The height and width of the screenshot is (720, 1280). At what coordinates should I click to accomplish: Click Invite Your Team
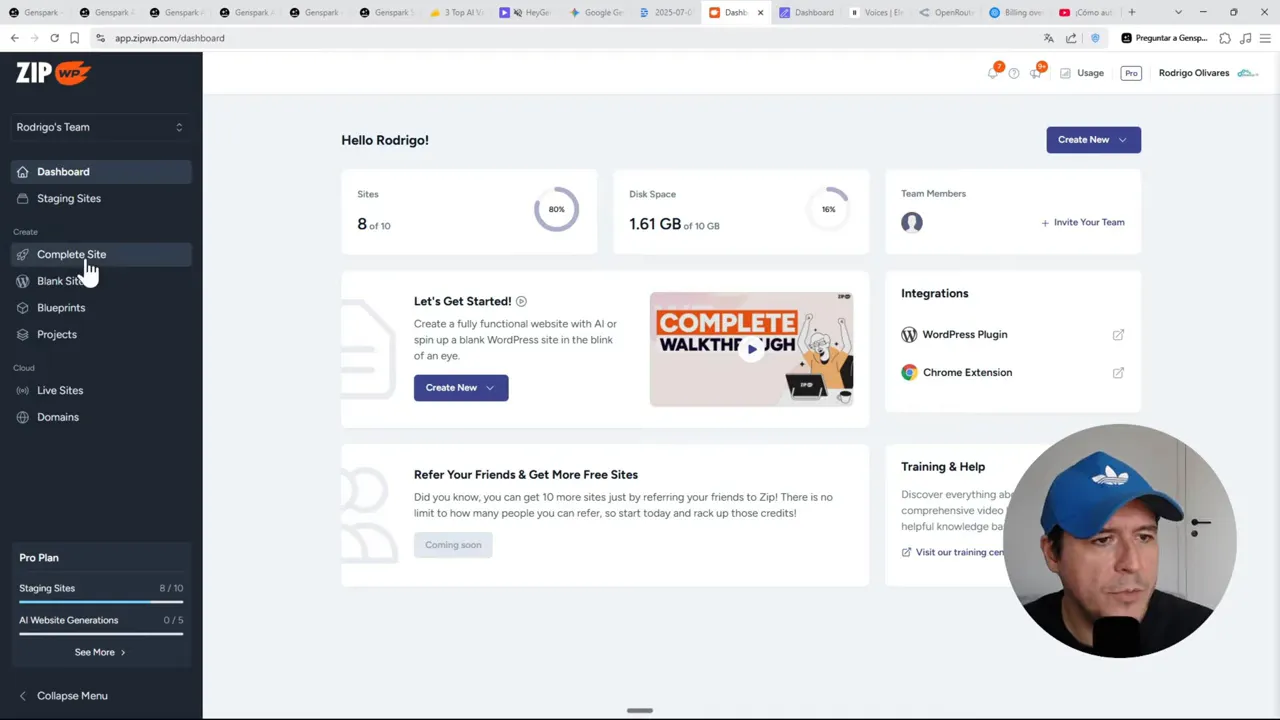[1083, 222]
